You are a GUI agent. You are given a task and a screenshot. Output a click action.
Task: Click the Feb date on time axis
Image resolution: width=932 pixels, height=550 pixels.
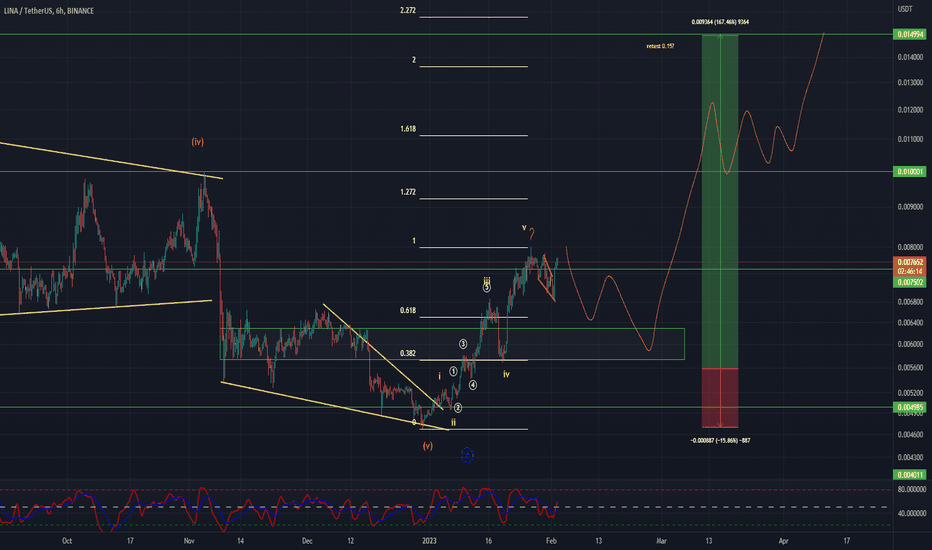[x=551, y=540]
